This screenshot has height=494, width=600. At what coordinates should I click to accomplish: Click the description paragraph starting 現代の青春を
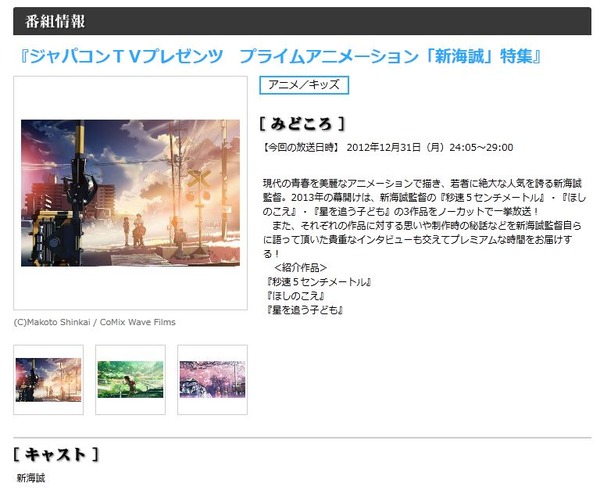424,218
